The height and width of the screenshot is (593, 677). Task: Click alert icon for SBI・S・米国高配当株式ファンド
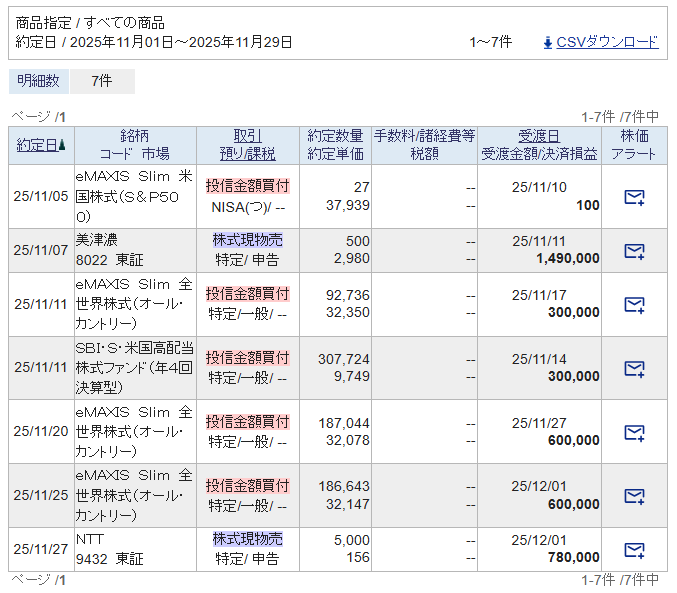(x=634, y=368)
